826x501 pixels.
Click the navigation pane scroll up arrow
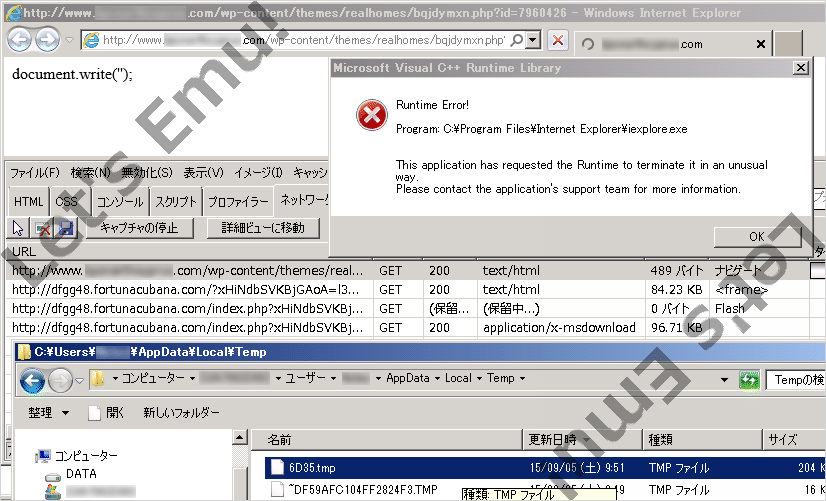[240, 437]
